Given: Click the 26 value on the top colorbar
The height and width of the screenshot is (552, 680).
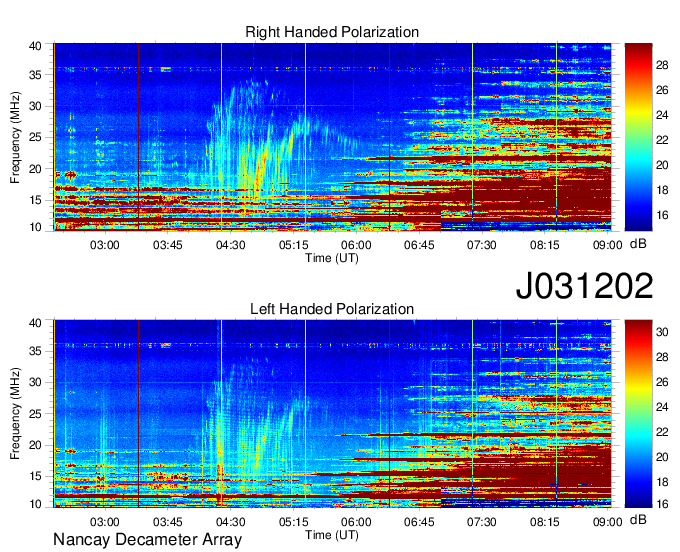Looking at the screenshot, I should click(x=662, y=90).
